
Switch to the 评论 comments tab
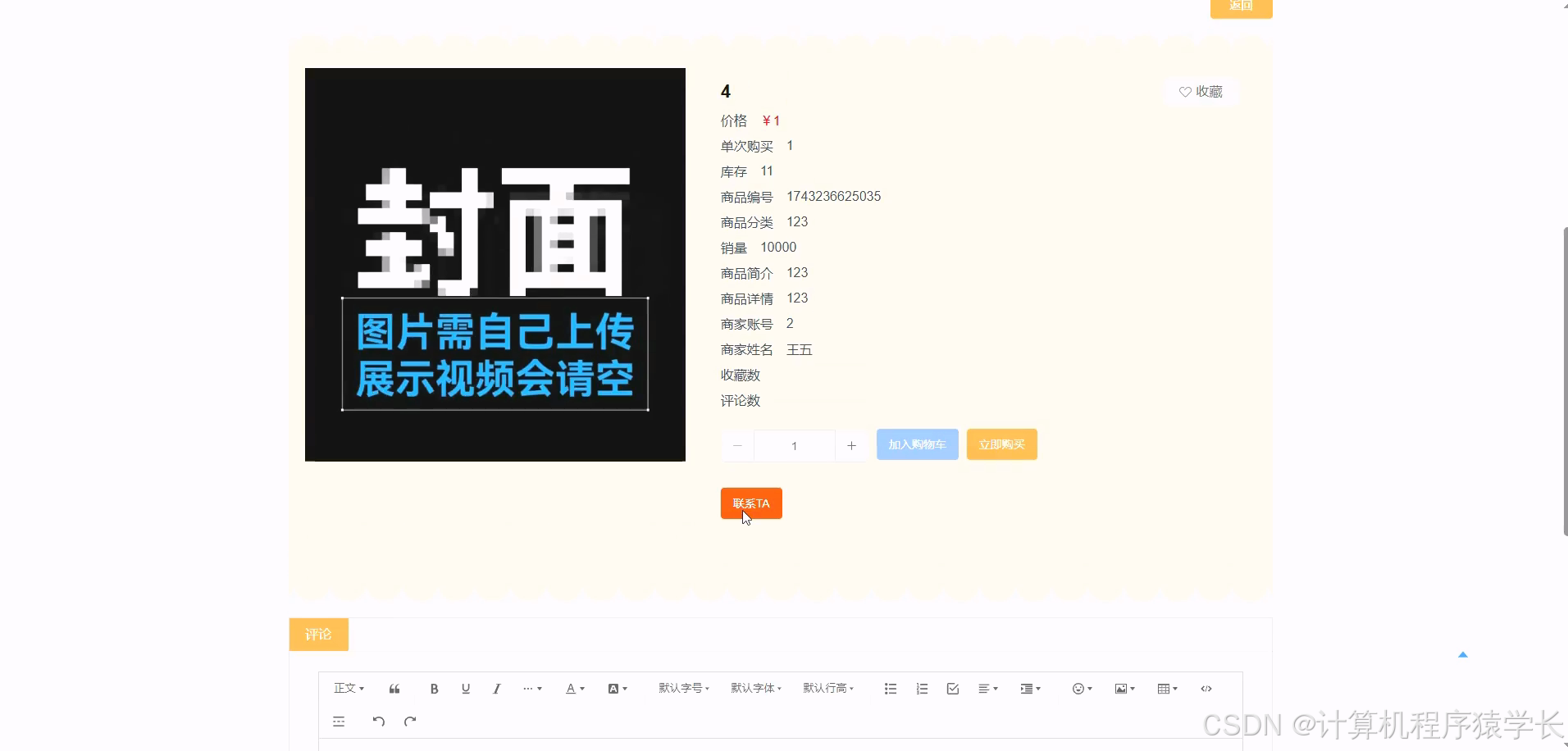(318, 634)
